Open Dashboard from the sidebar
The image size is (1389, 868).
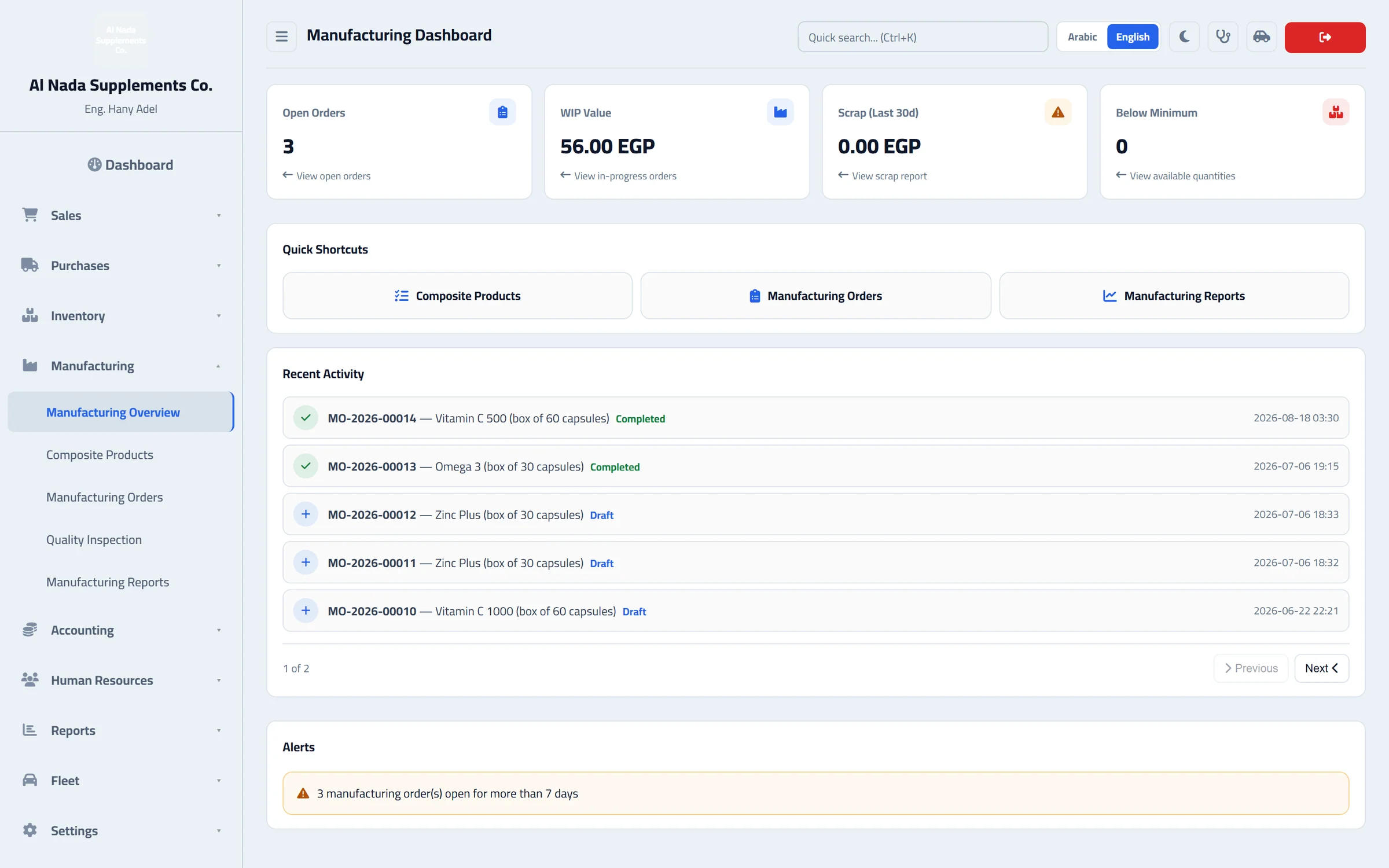[130, 165]
